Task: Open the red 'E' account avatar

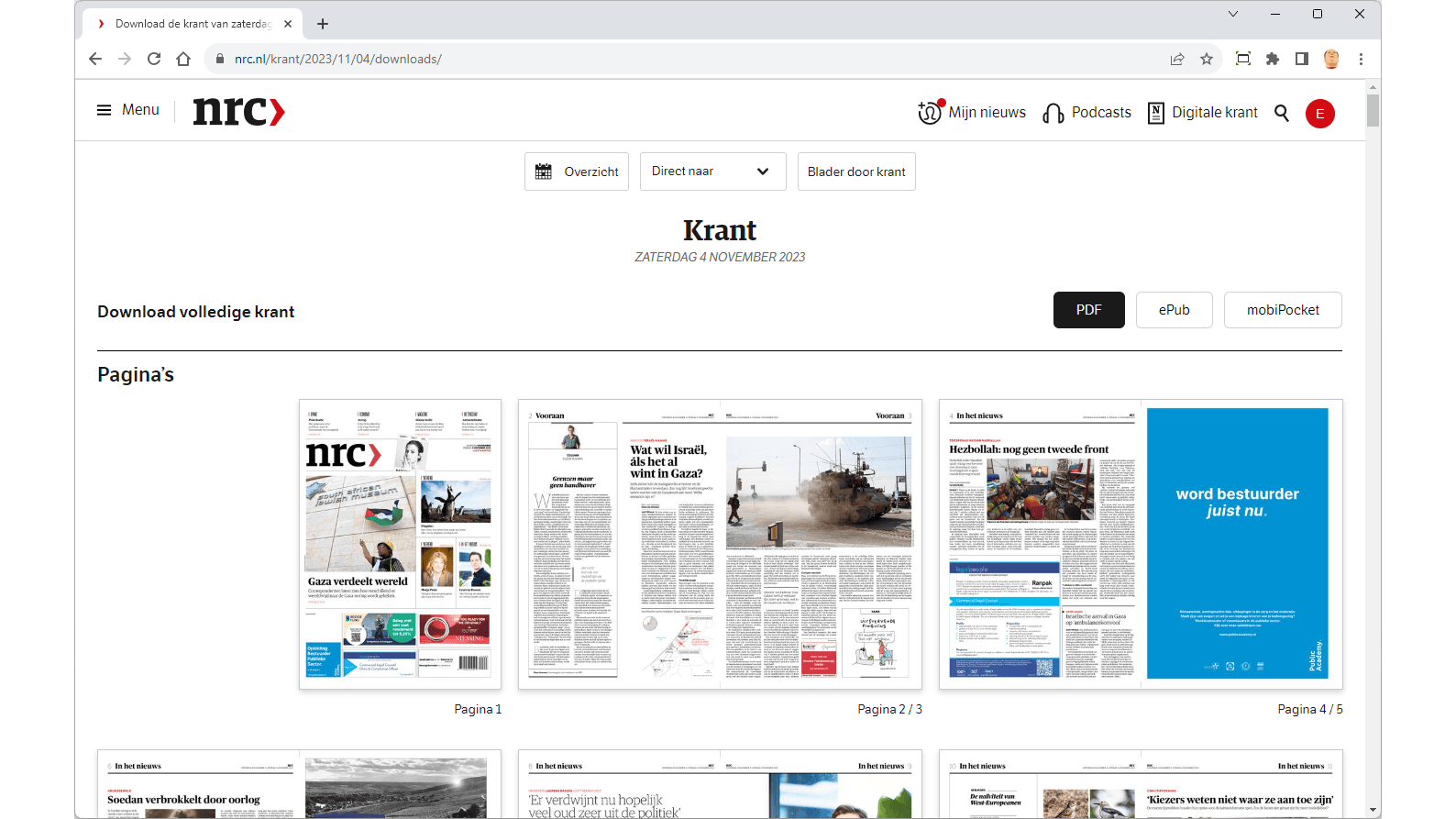Action: click(x=1320, y=114)
